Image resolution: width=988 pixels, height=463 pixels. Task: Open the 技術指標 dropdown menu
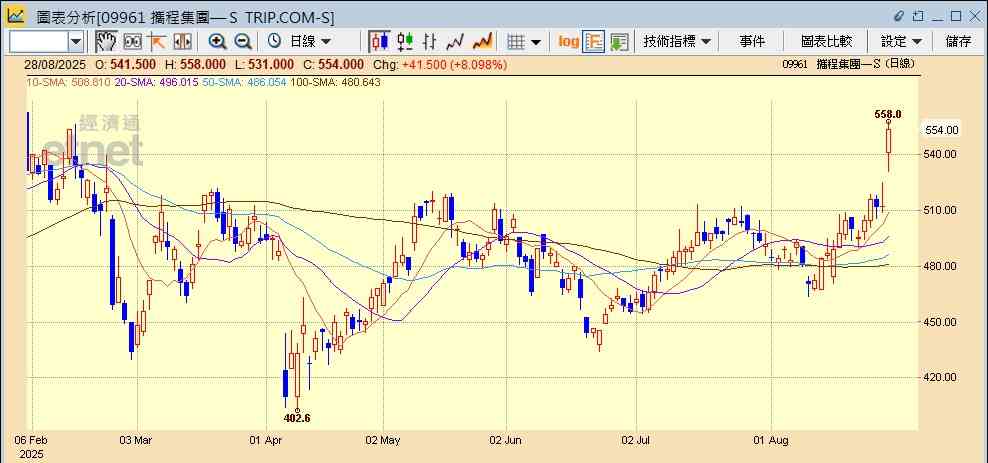677,42
